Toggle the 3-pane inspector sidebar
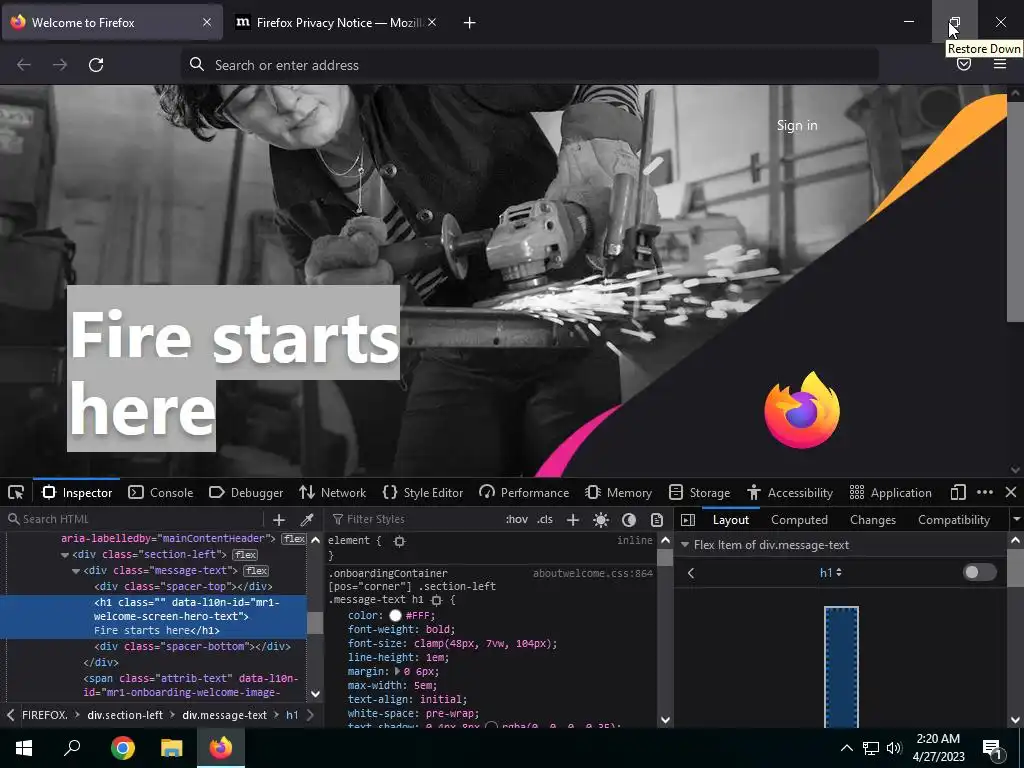The image size is (1024, 768). [x=688, y=519]
